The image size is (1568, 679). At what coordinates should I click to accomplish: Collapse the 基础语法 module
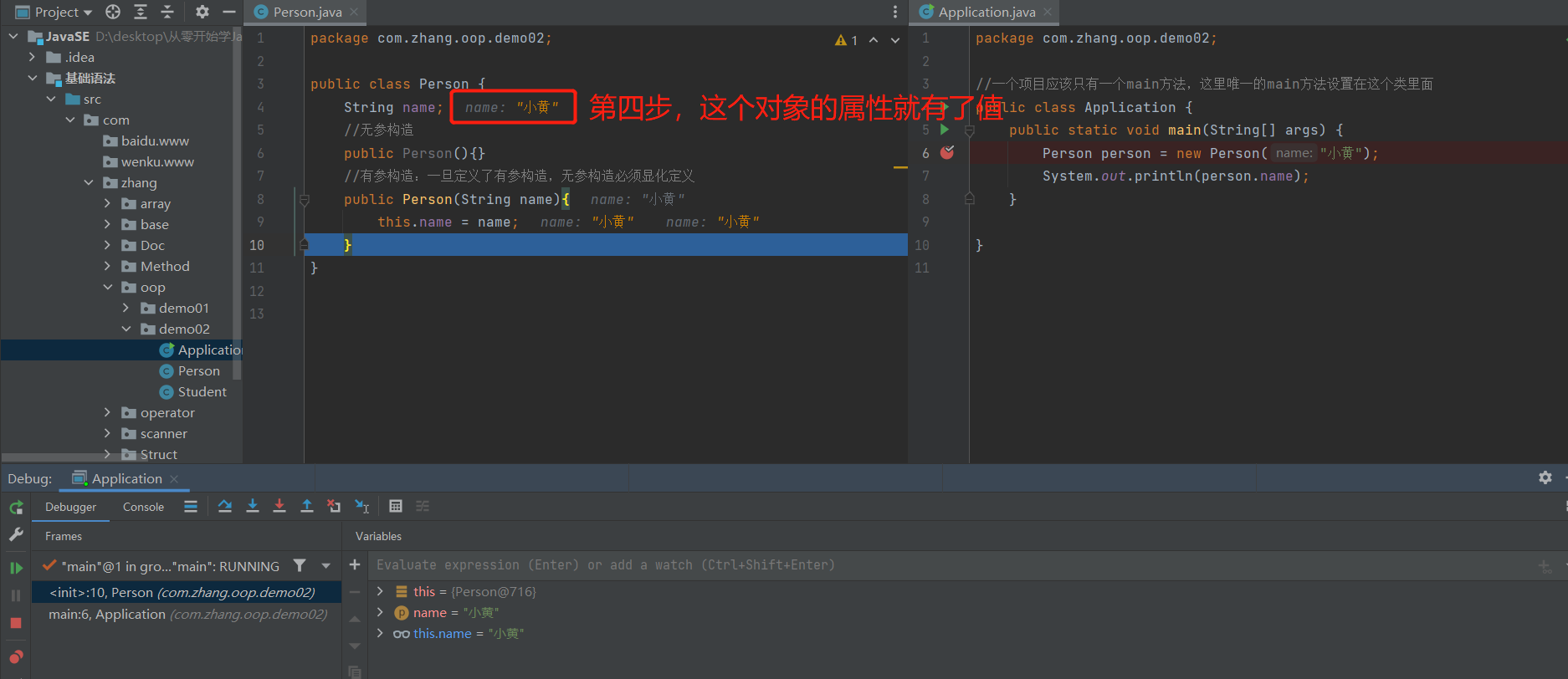coord(33,78)
